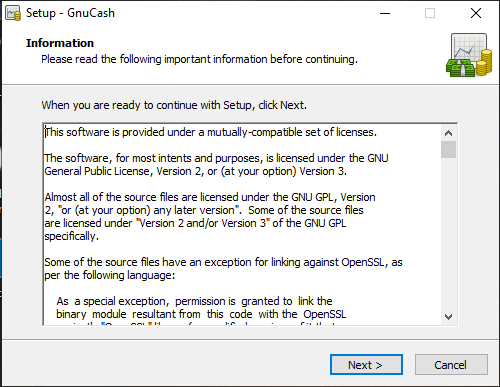
Task: Click the 'General Public License, Version 2' line
Action: click(x=196, y=171)
